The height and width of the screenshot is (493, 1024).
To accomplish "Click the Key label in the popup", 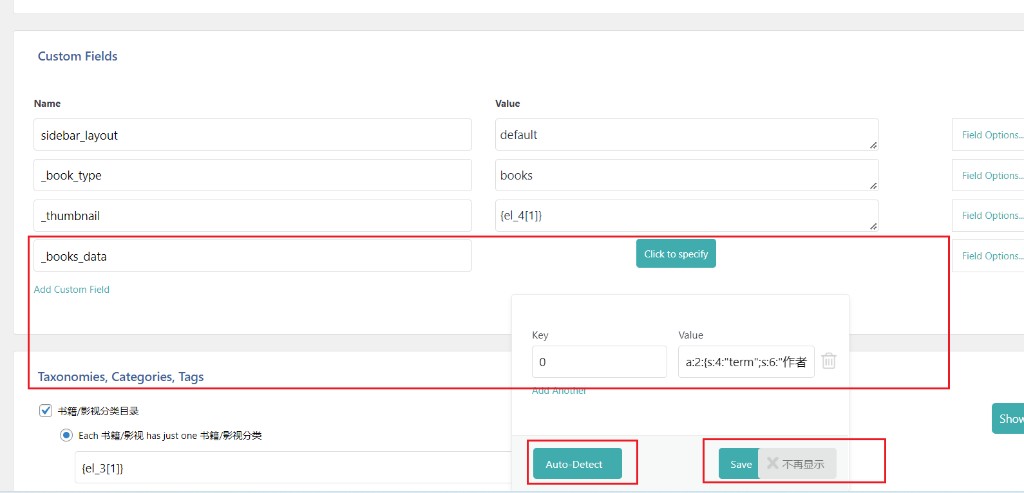I will tap(540, 335).
